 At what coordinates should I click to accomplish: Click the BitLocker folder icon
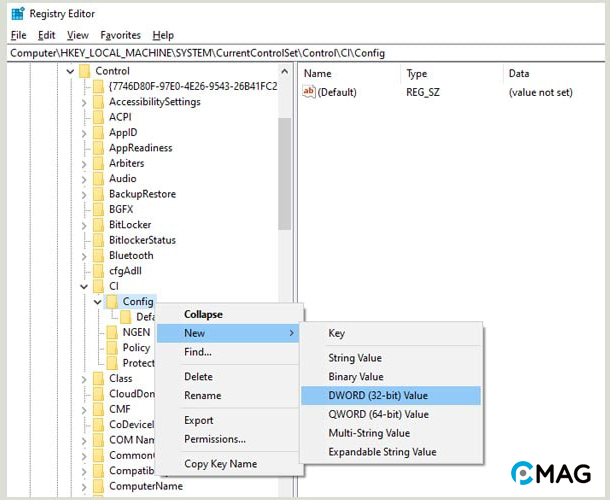point(98,225)
